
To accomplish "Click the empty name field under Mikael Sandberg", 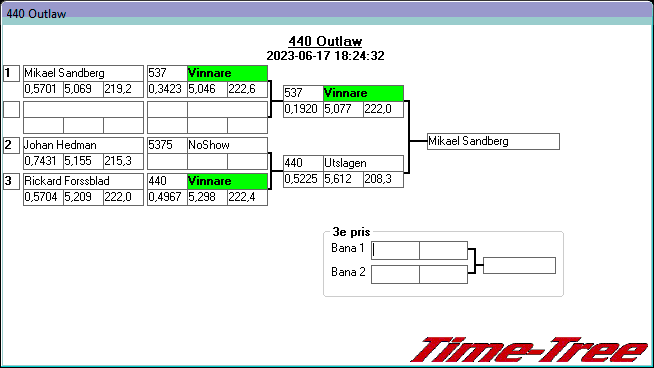I will [83, 109].
